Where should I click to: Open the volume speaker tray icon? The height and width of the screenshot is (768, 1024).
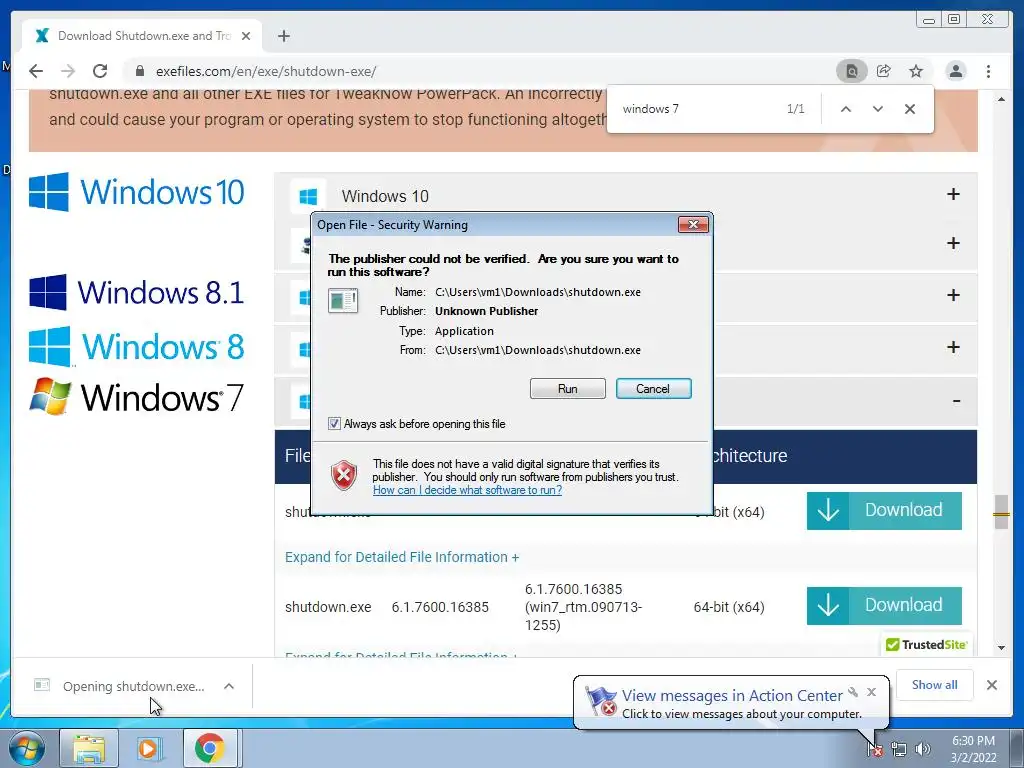point(923,748)
